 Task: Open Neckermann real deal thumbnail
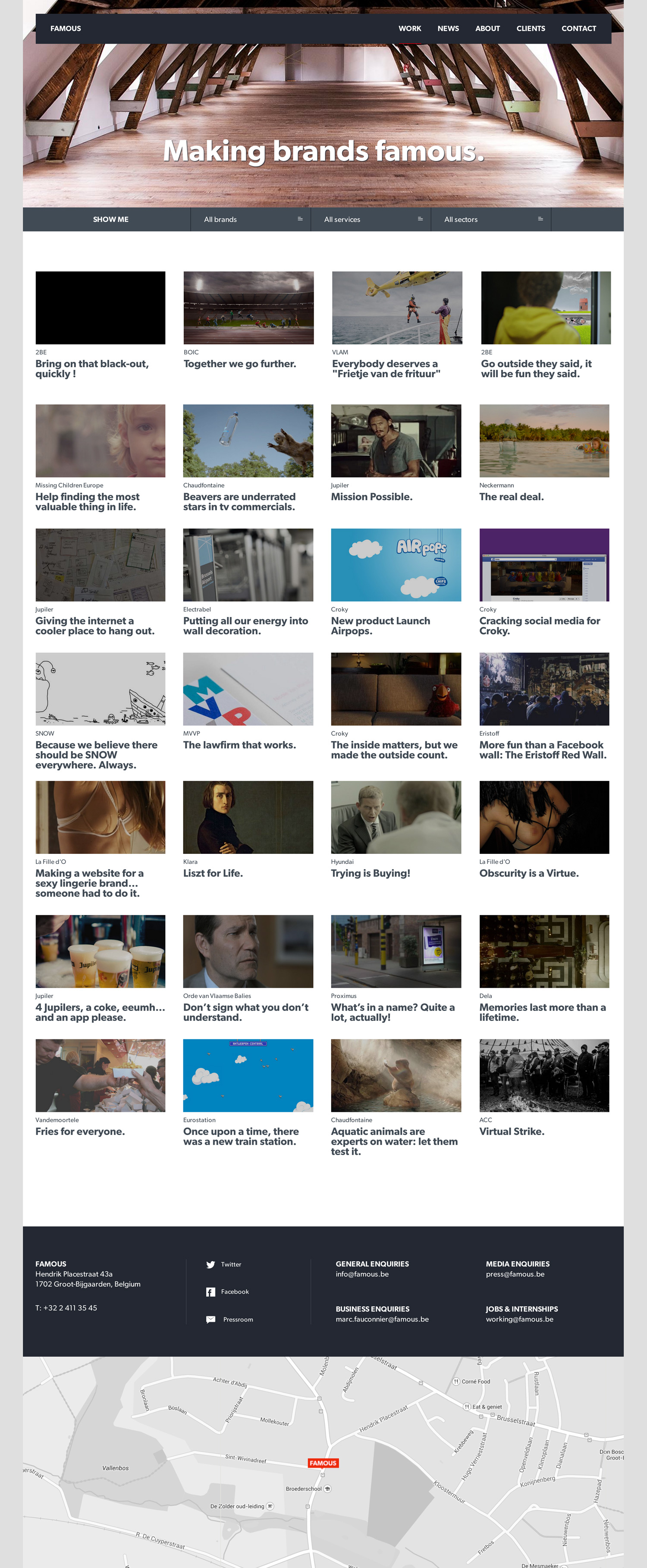click(544, 441)
